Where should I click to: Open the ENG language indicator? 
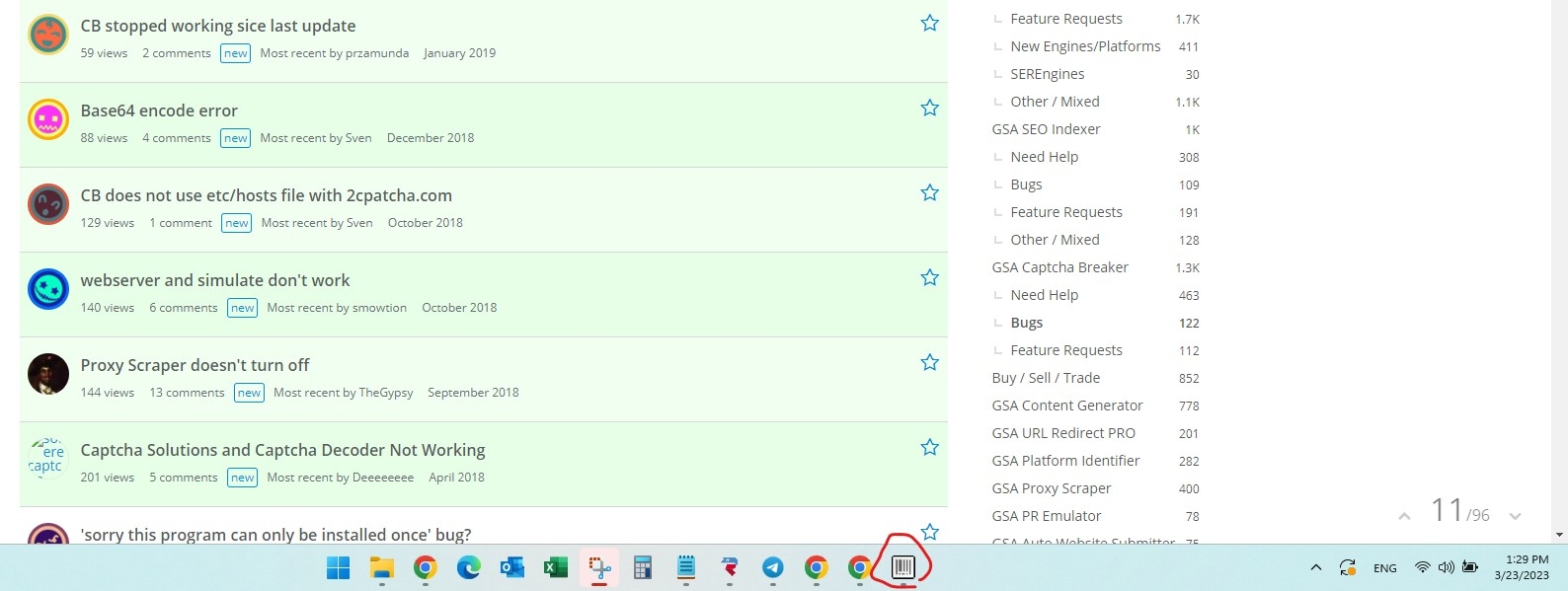pos(1385,568)
